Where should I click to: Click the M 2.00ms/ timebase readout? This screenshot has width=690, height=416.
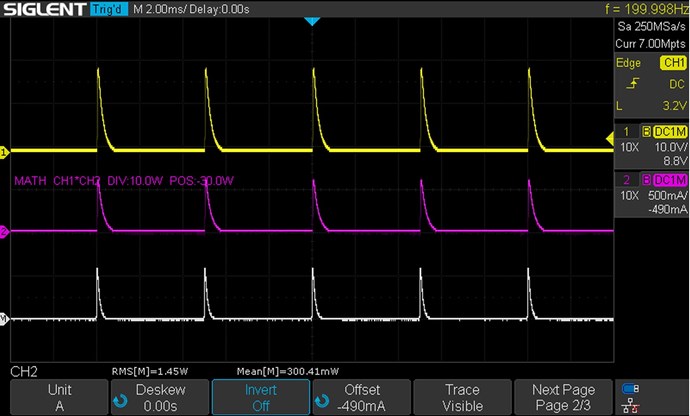[159, 9]
